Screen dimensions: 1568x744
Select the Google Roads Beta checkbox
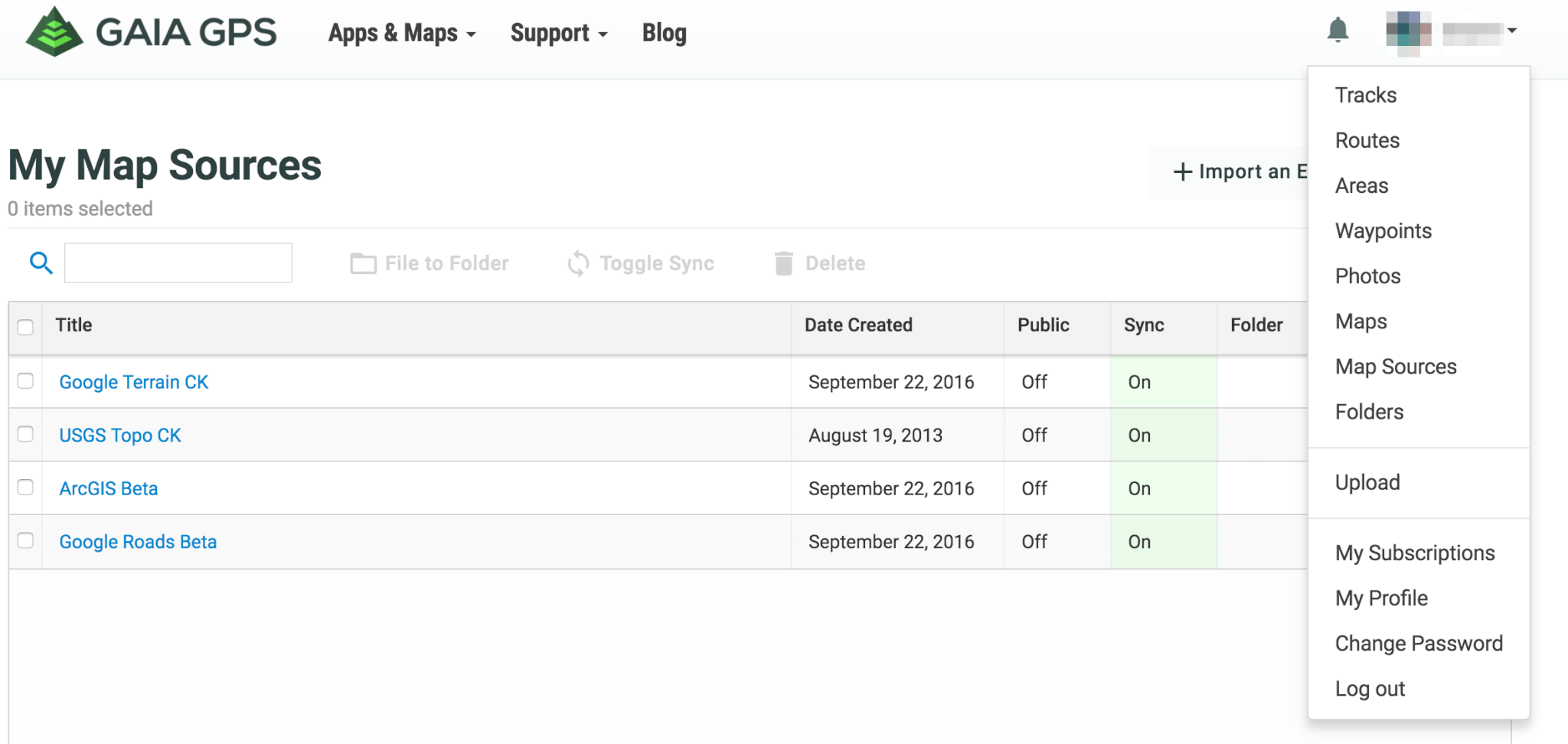(25, 540)
